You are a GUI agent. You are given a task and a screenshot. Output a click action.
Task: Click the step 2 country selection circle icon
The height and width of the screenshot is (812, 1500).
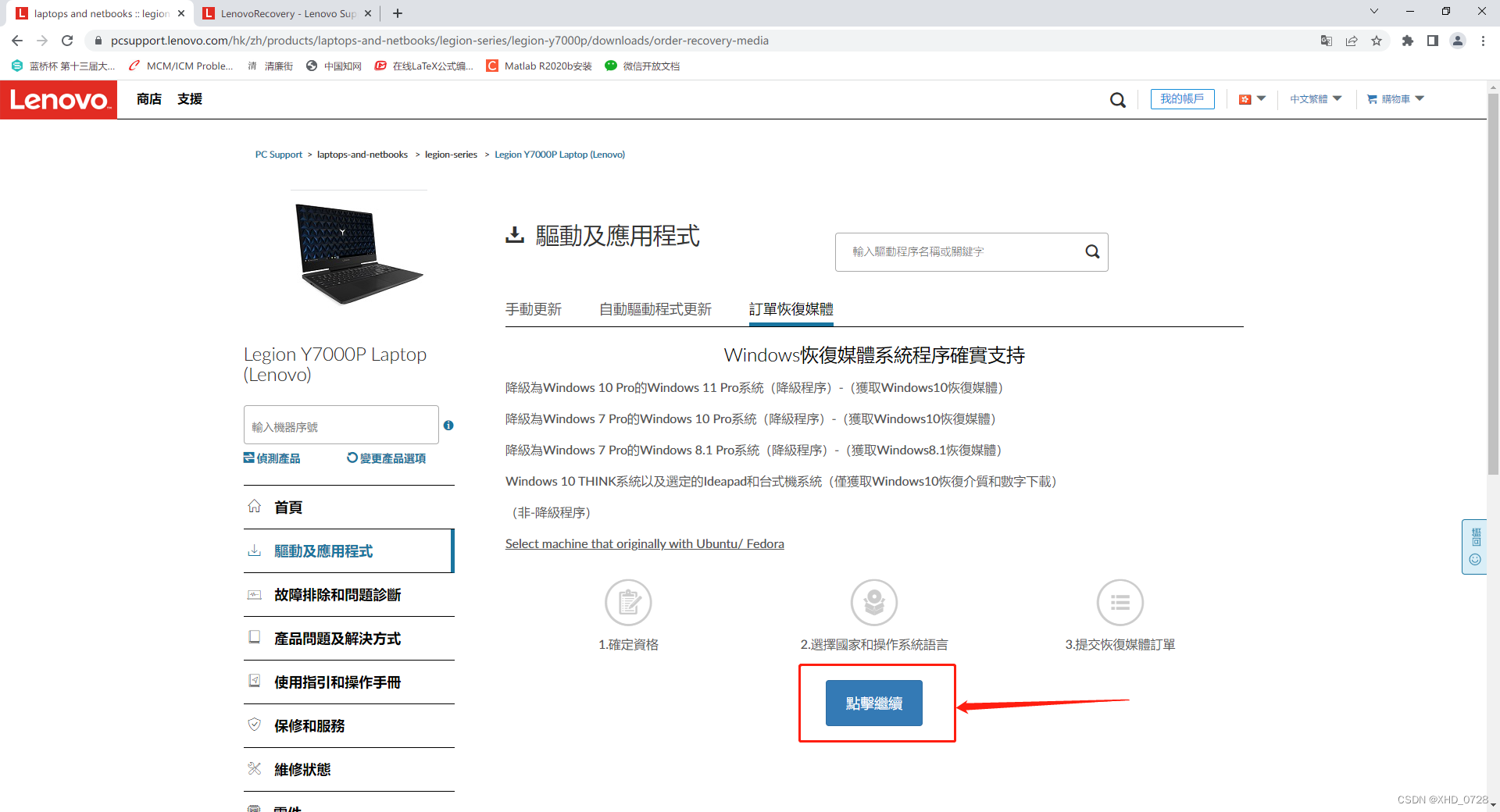pyautogui.click(x=874, y=602)
